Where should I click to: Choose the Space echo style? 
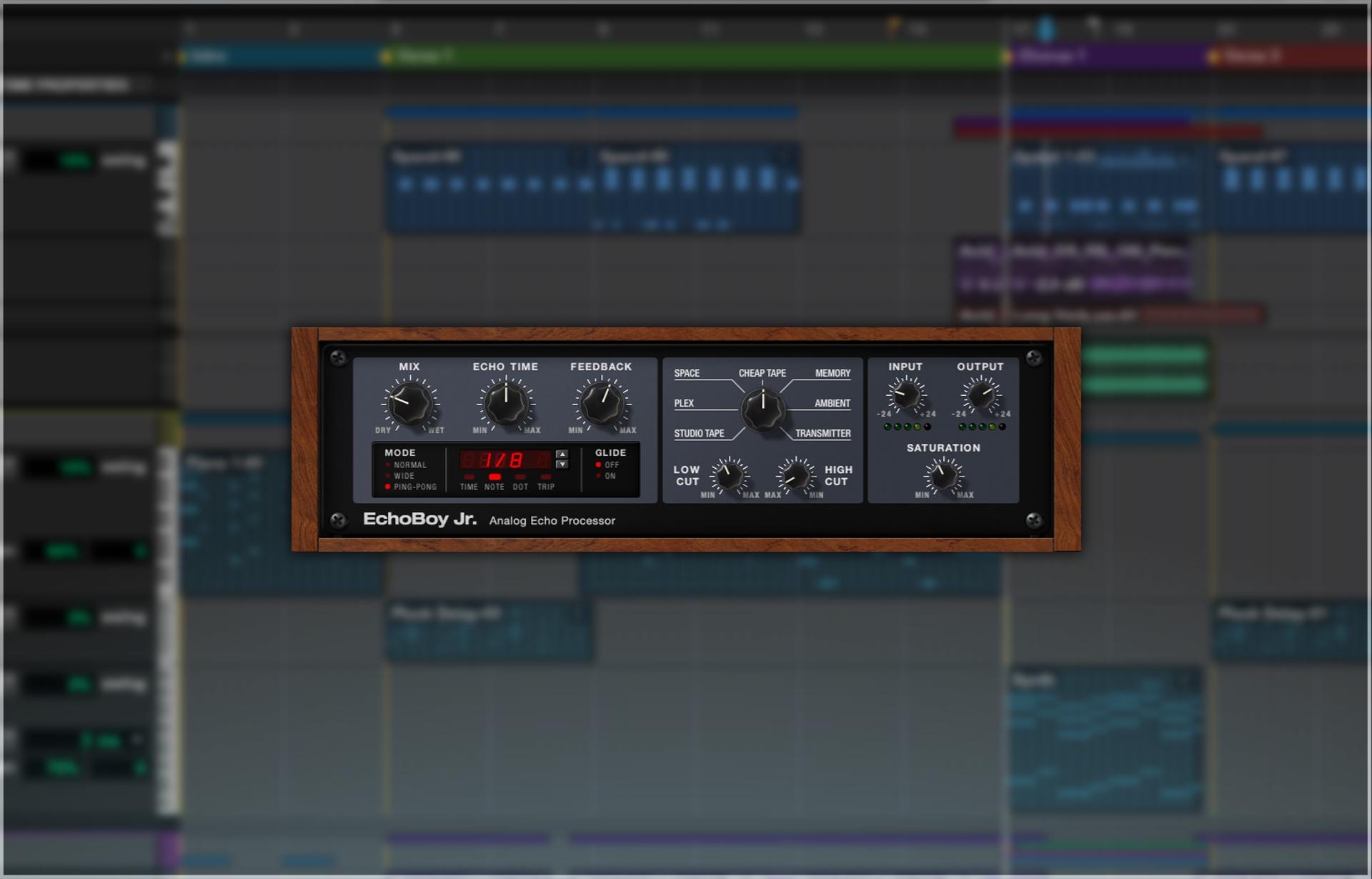687,373
